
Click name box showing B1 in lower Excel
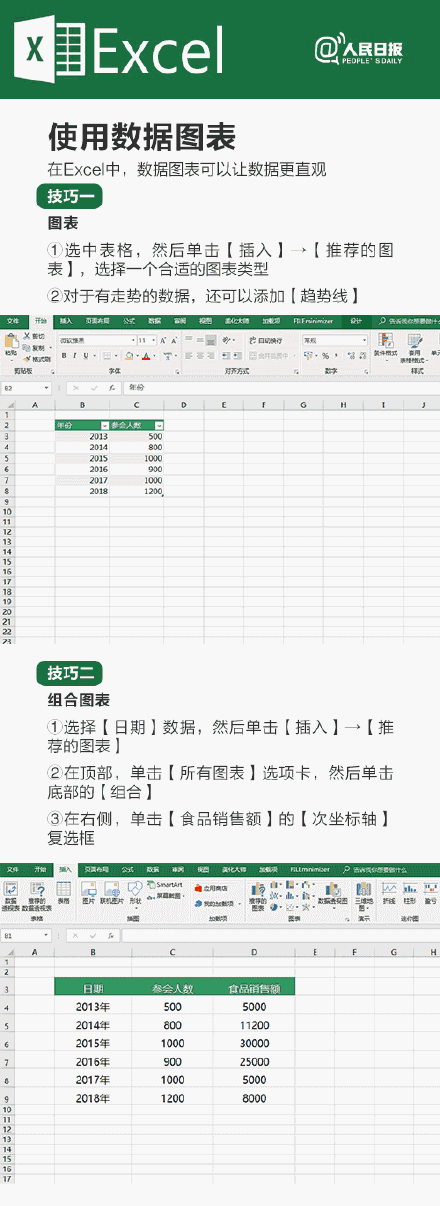click(x=25, y=935)
